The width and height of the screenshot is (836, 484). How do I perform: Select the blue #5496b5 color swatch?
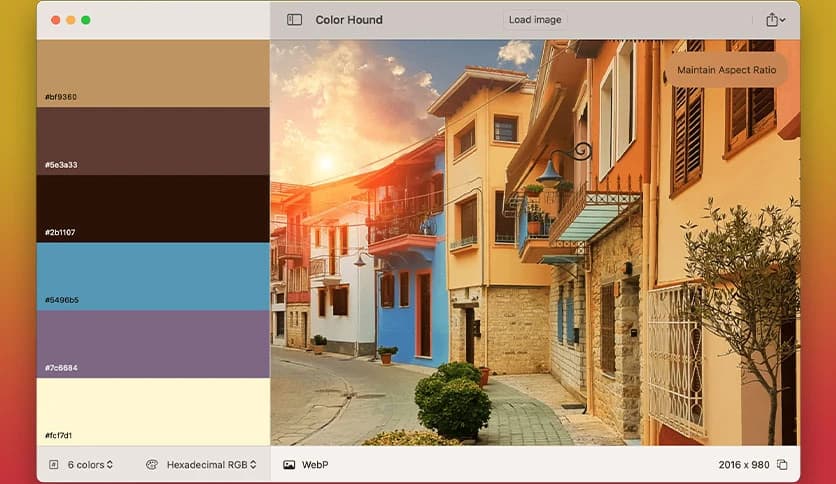pyautogui.click(x=153, y=277)
